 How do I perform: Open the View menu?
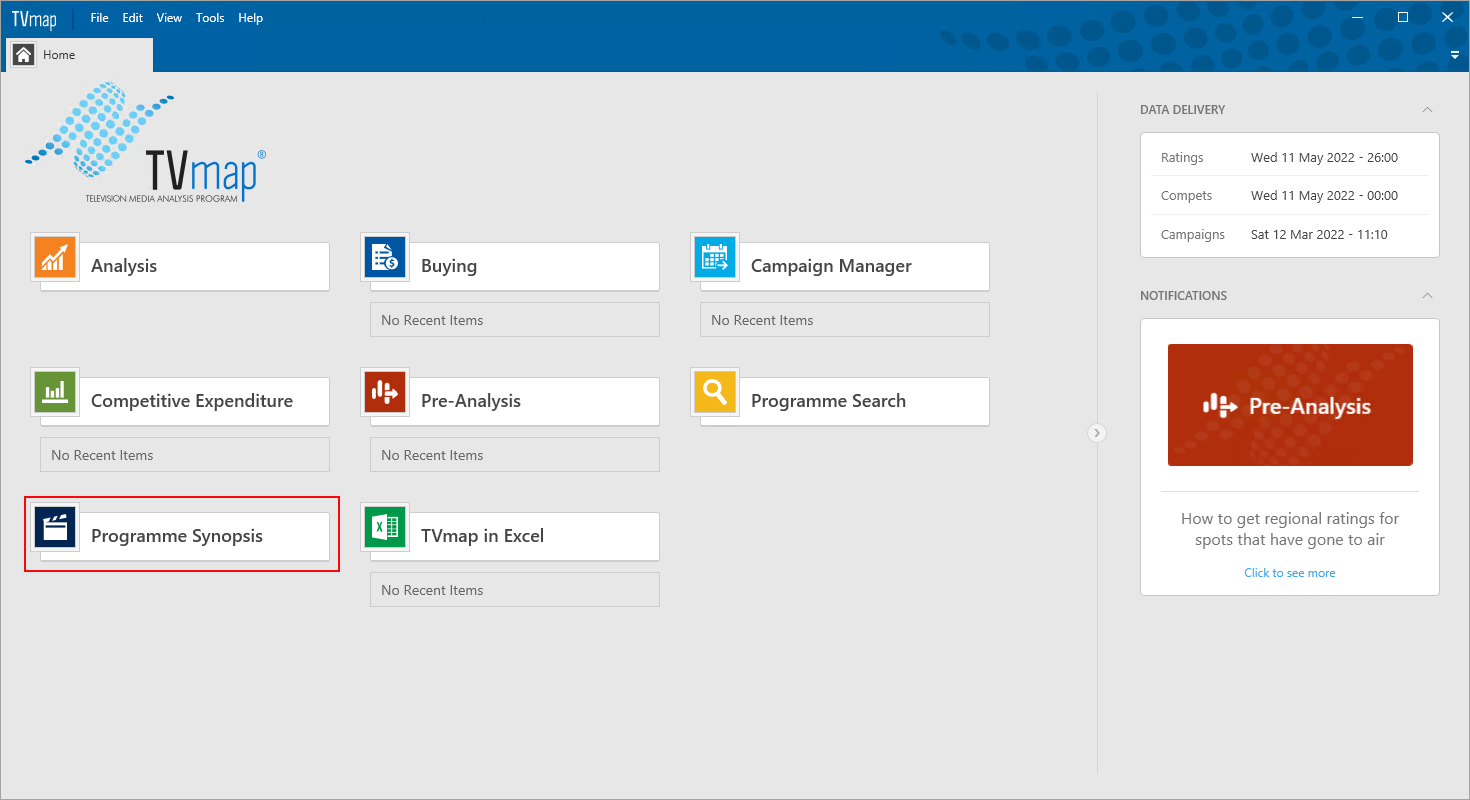169,18
